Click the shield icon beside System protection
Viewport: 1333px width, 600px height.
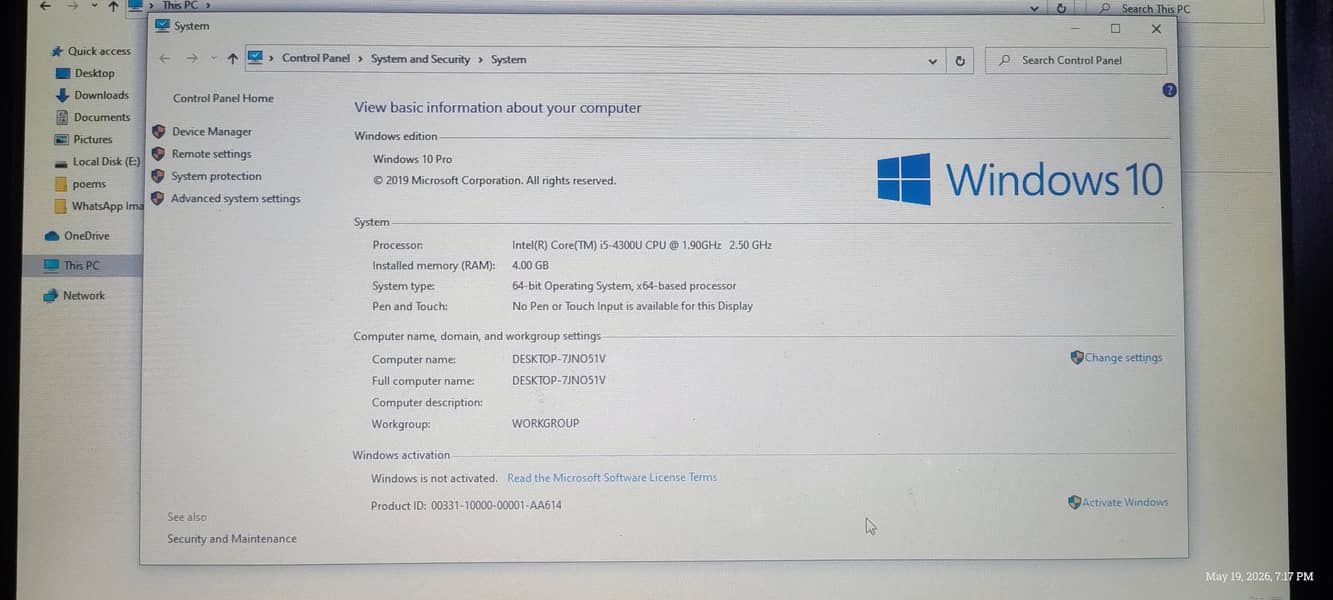click(158, 176)
